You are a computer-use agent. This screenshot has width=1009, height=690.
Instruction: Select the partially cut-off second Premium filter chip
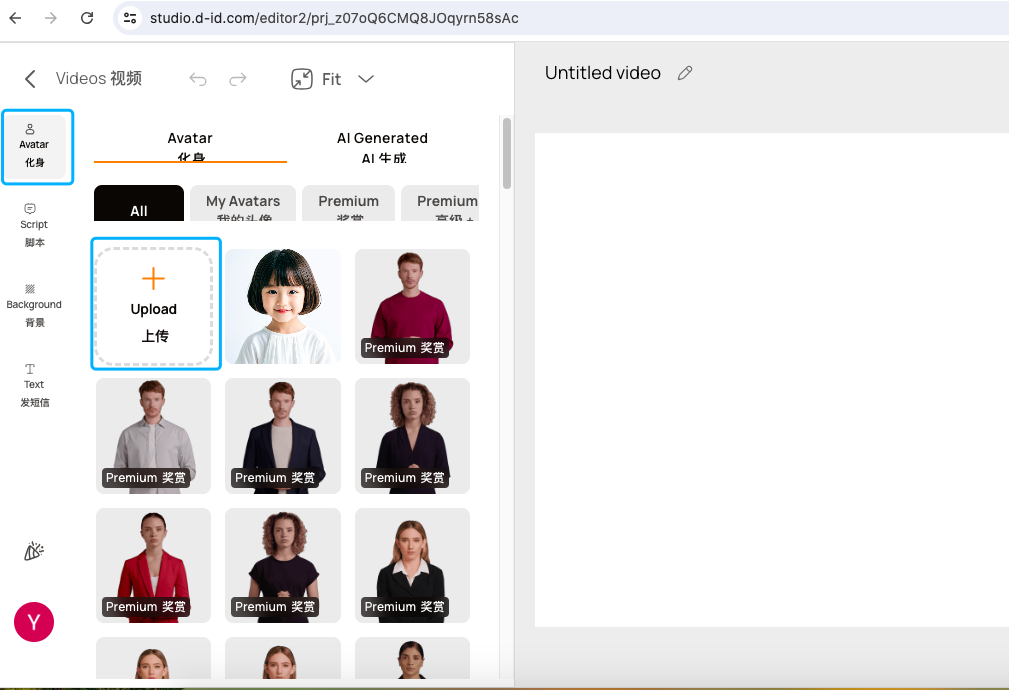(x=440, y=204)
